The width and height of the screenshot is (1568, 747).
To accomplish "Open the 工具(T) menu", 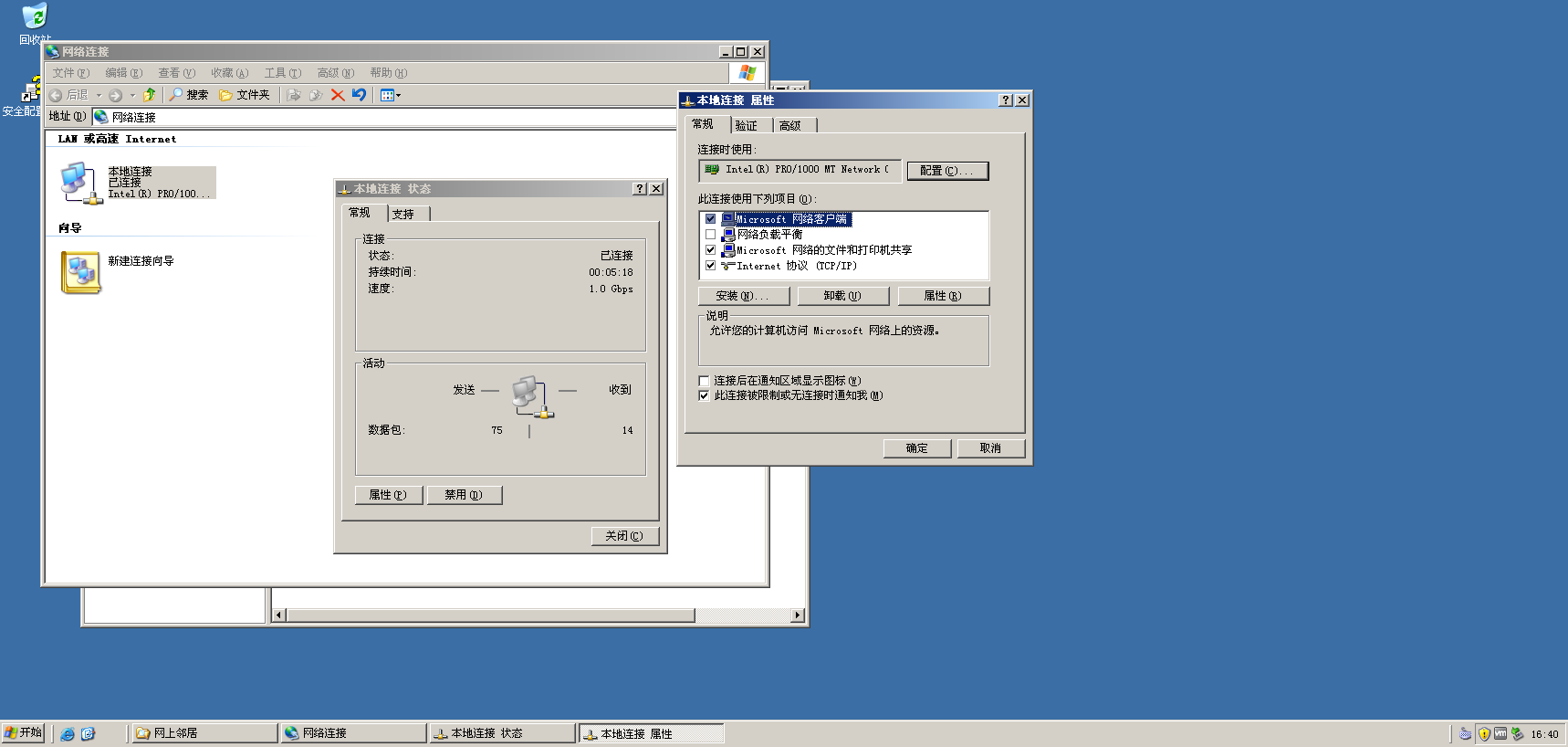I will (282, 73).
